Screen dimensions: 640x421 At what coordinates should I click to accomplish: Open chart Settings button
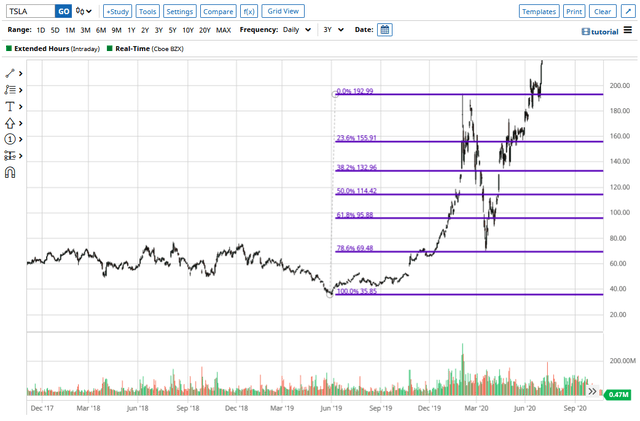[x=180, y=11]
